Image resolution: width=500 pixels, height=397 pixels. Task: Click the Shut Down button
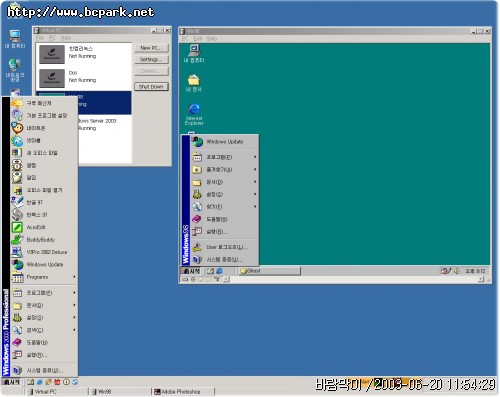(x=151, y=87)
